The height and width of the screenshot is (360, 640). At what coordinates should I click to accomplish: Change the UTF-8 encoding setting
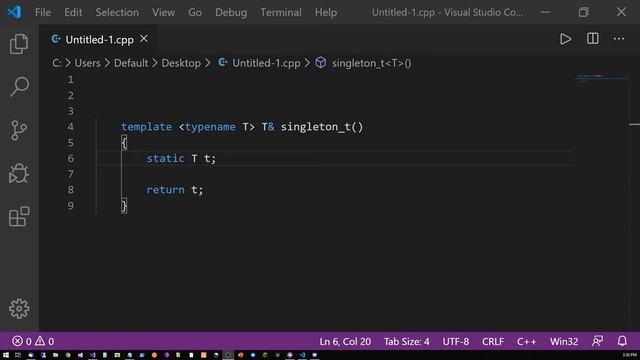456,341
